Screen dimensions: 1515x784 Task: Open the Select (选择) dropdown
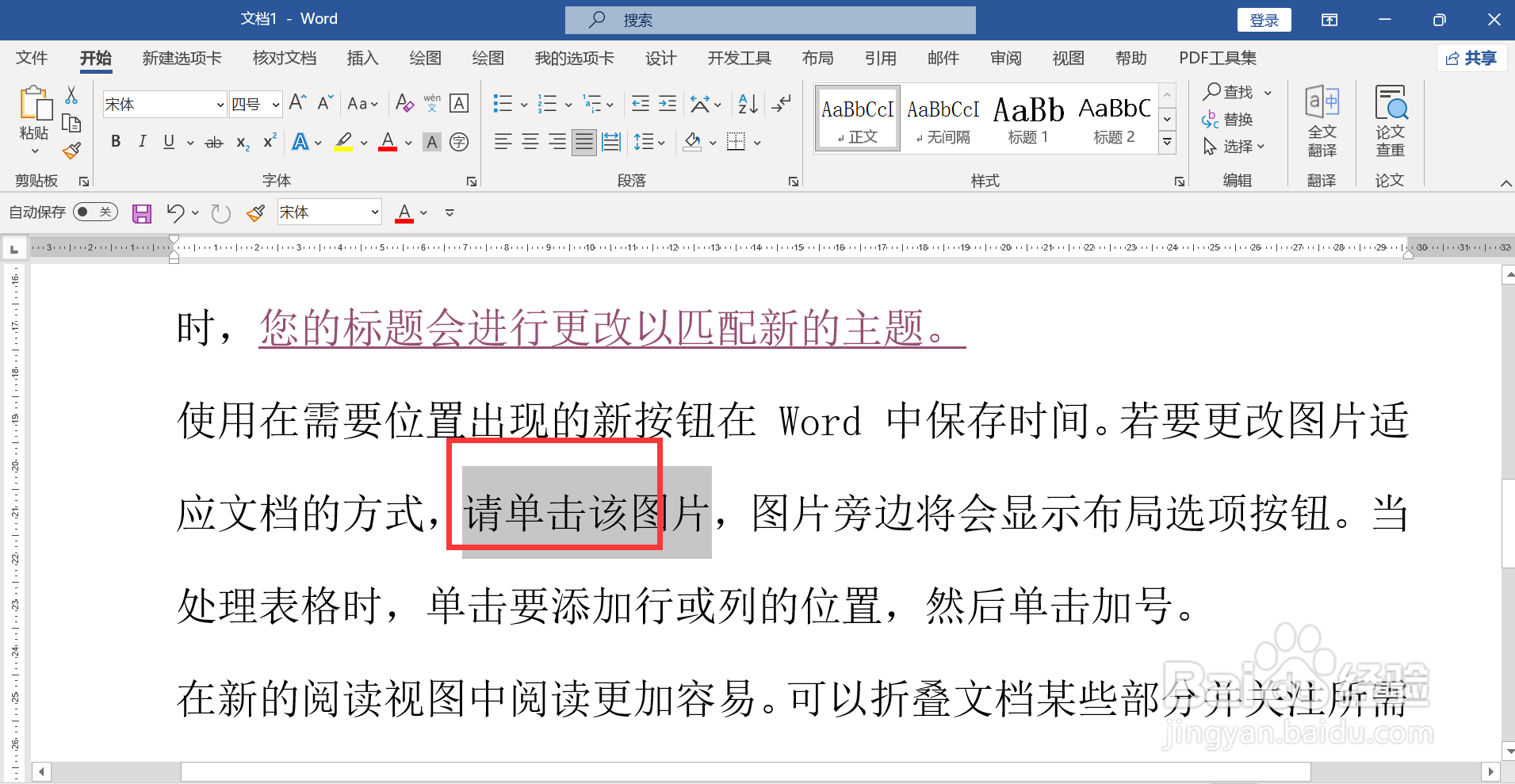(1234, 147)
